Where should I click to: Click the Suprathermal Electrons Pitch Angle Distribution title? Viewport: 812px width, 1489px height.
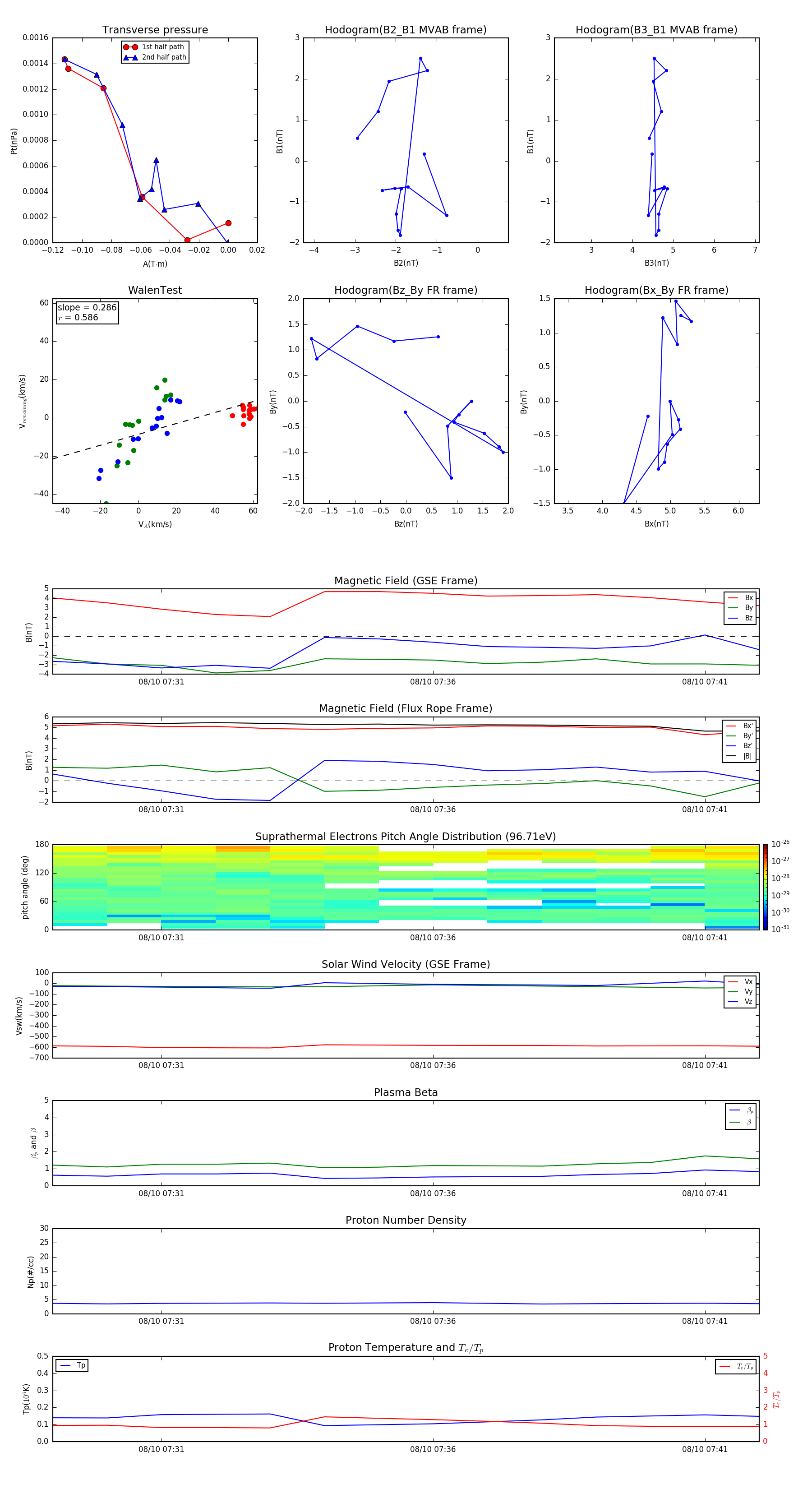(406, 837)
